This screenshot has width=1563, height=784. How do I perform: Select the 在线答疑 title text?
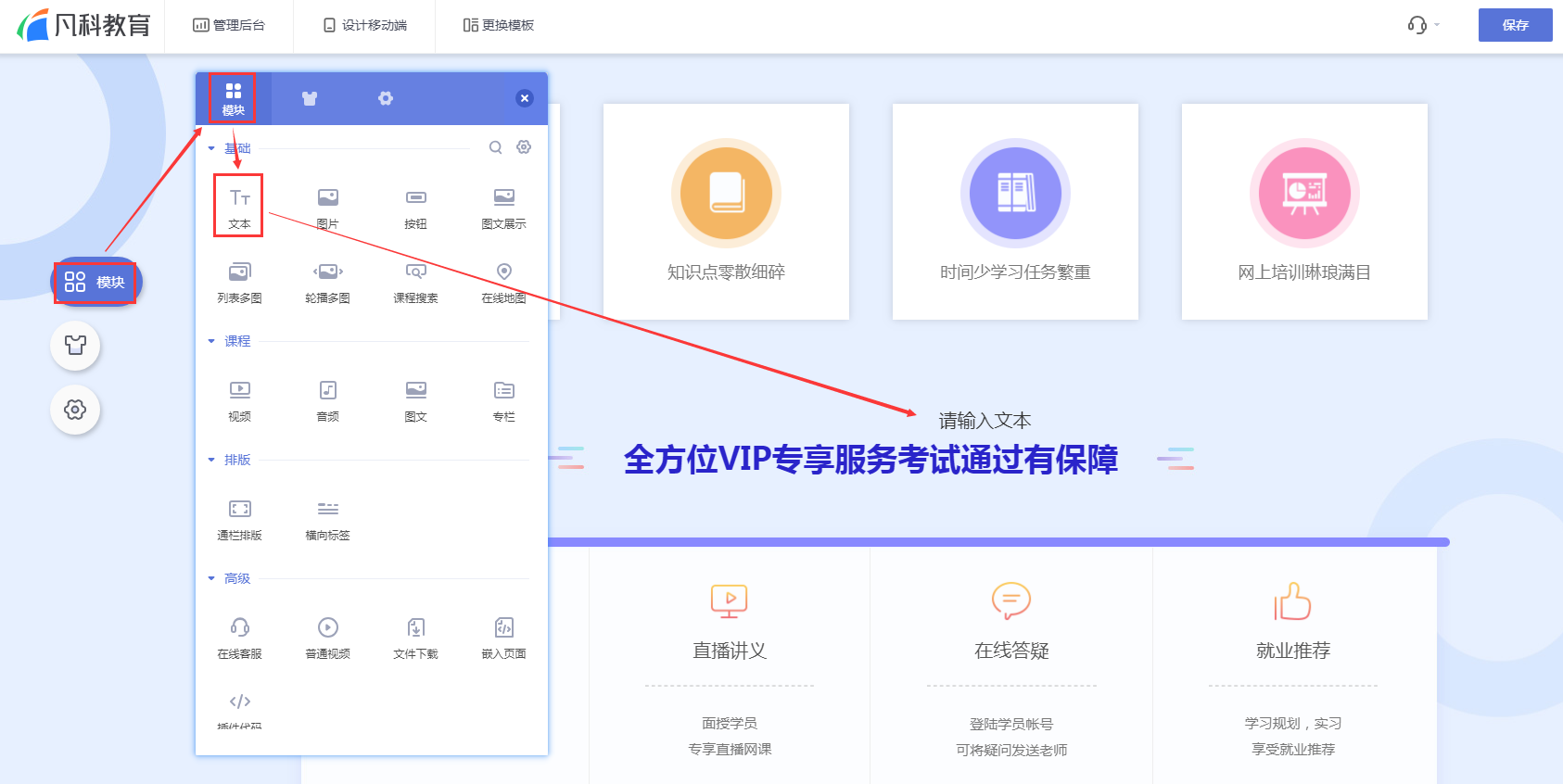coord(1011,651)
